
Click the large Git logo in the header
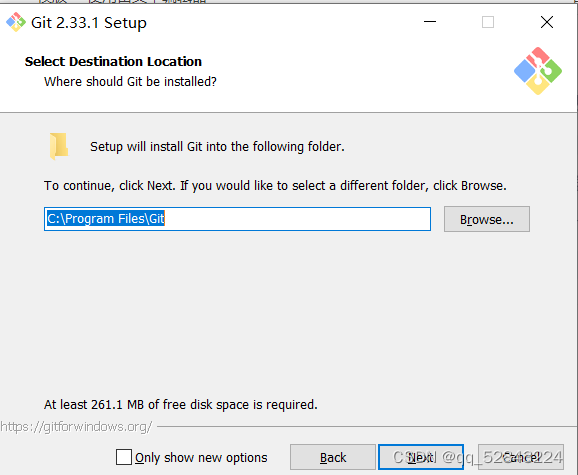538,71
